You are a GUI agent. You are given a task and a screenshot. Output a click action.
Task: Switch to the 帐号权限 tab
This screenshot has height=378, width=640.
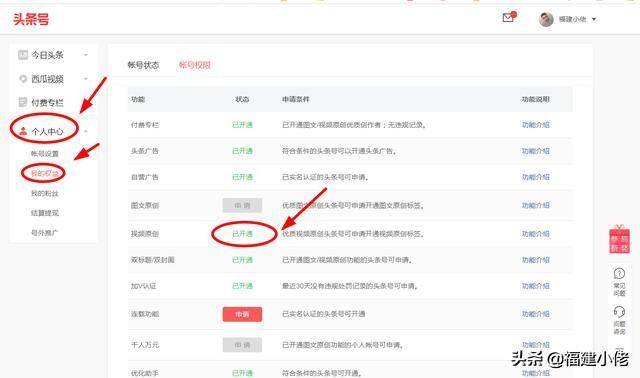coord(195,65)
